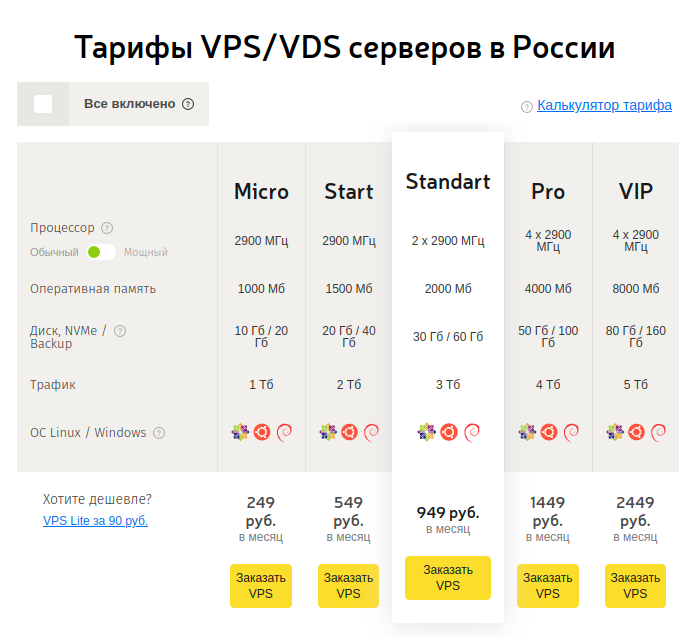Click the "30 Гб / 60 Гб" disk value
Viewport: 696px width, 637px height.
point(448,336)
